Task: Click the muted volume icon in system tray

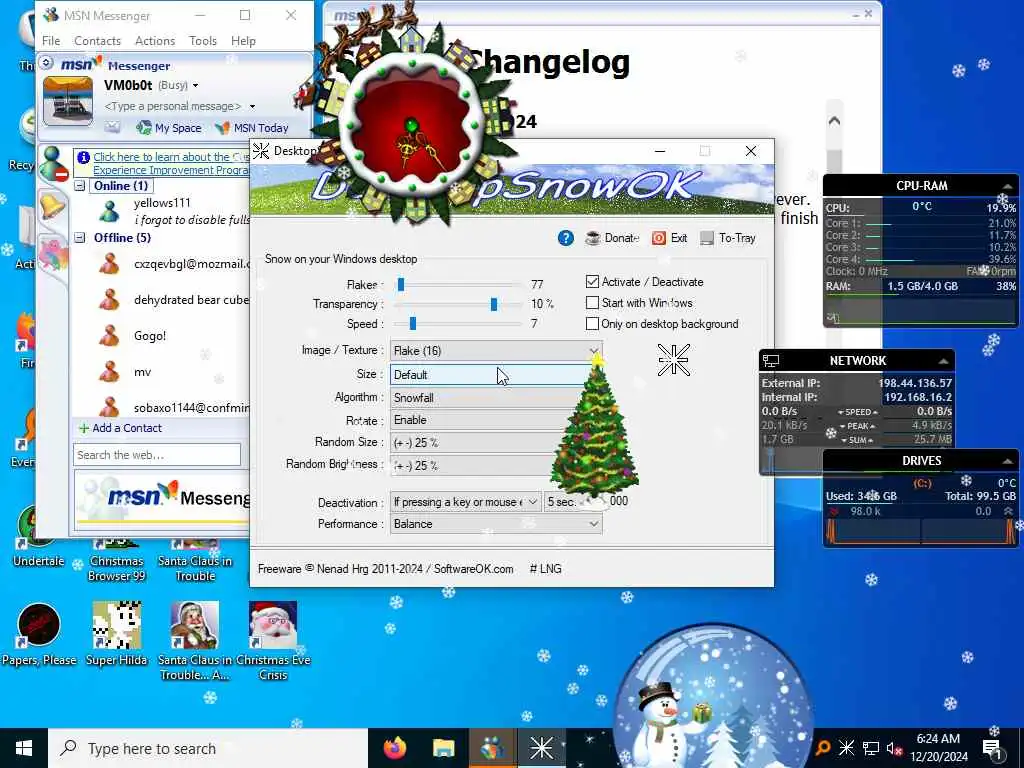Action: 894,748
